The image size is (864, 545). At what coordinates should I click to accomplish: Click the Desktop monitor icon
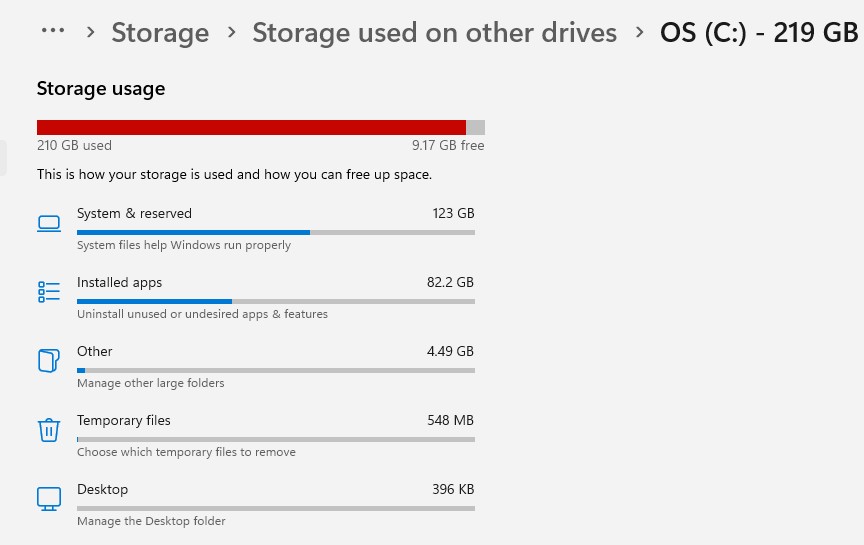(49, 499)
